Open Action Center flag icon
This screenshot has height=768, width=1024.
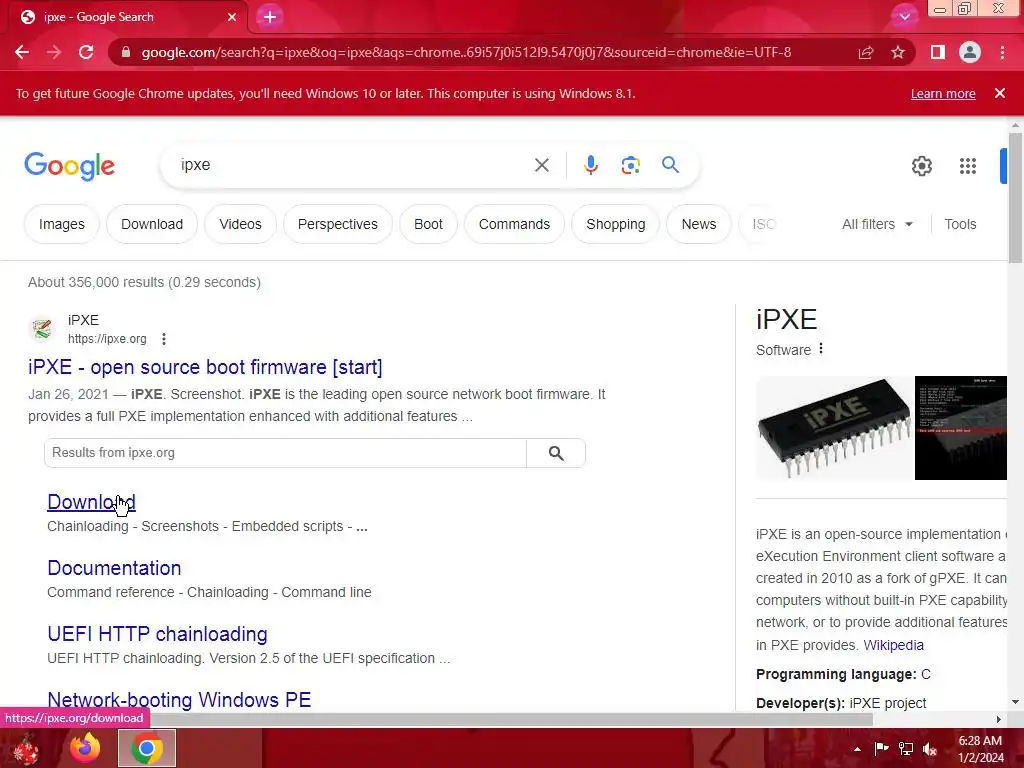coord(881,748)
